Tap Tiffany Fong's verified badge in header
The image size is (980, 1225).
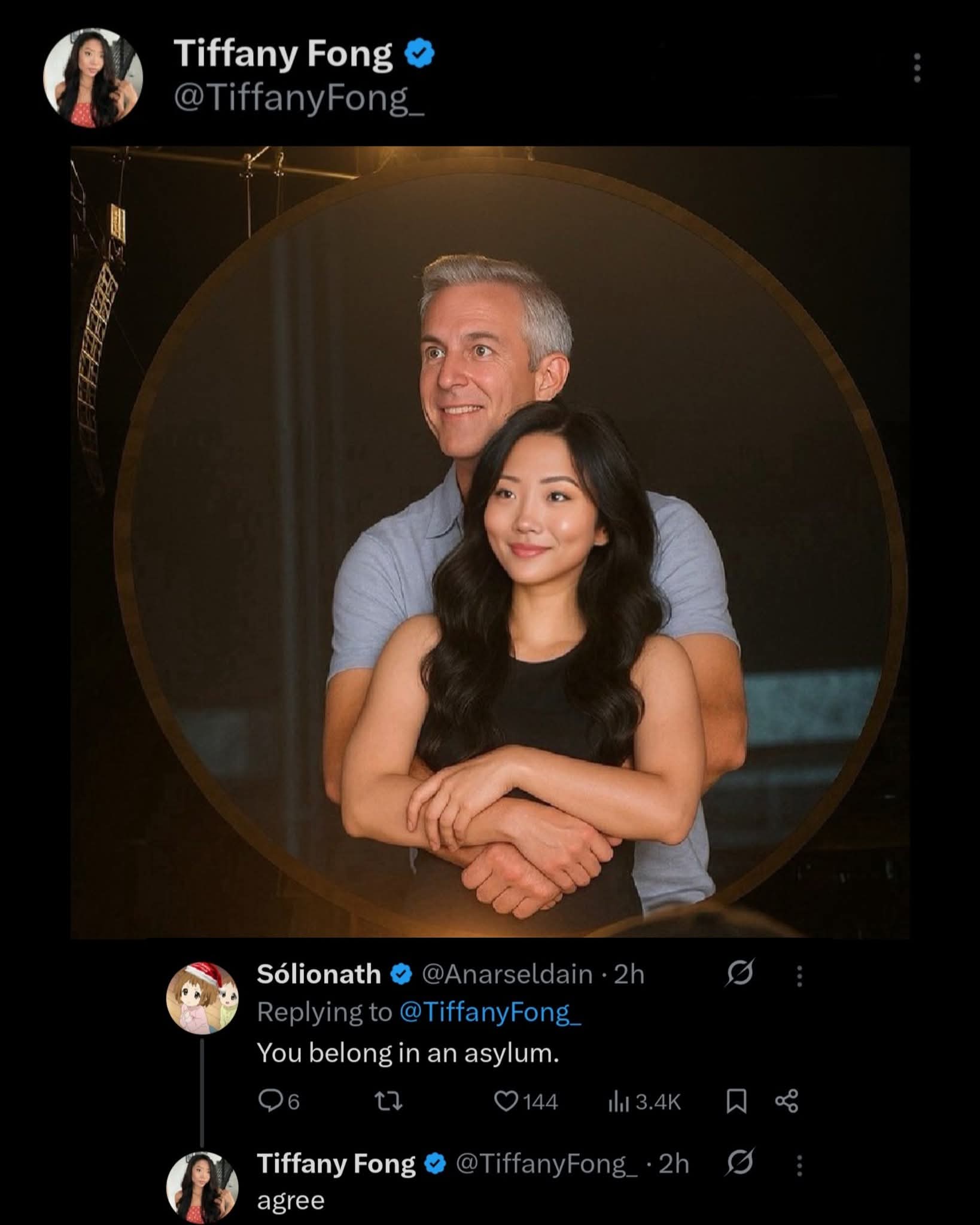coord(421,54)
